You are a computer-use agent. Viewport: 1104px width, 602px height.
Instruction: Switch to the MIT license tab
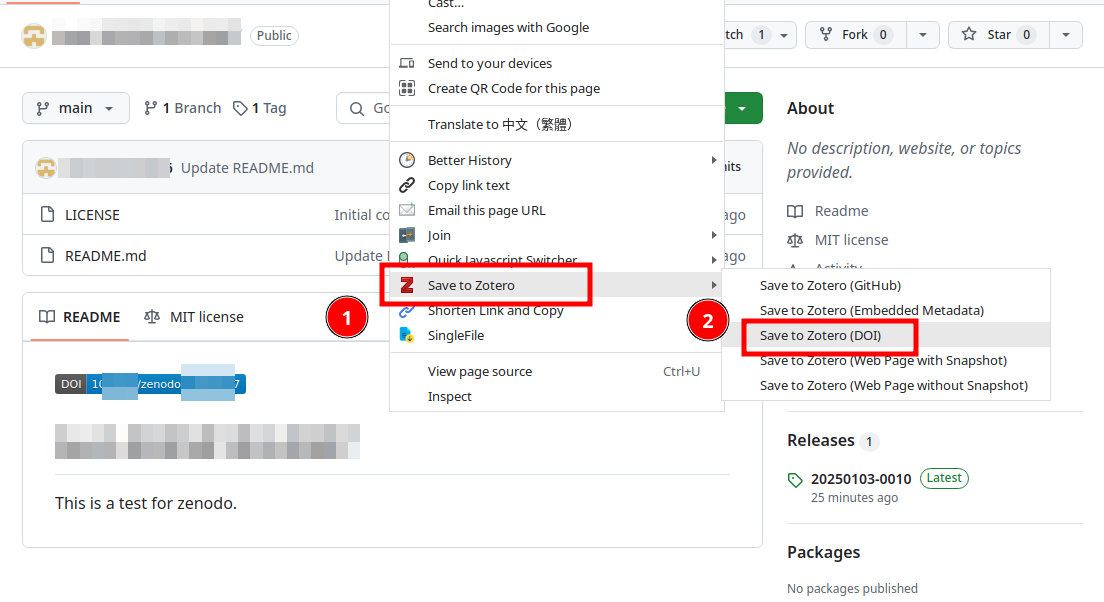194,317
